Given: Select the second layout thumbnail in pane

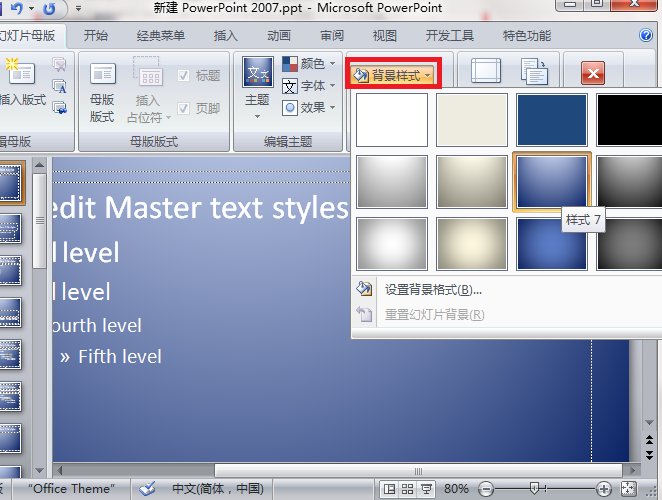Looking at the screenshot, I should (11, 228).
